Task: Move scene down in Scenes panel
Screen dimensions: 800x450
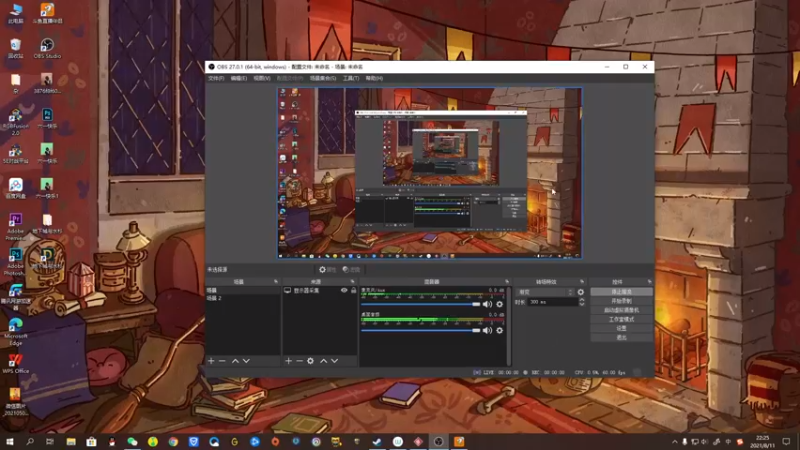Action: [x=246, y=361]
